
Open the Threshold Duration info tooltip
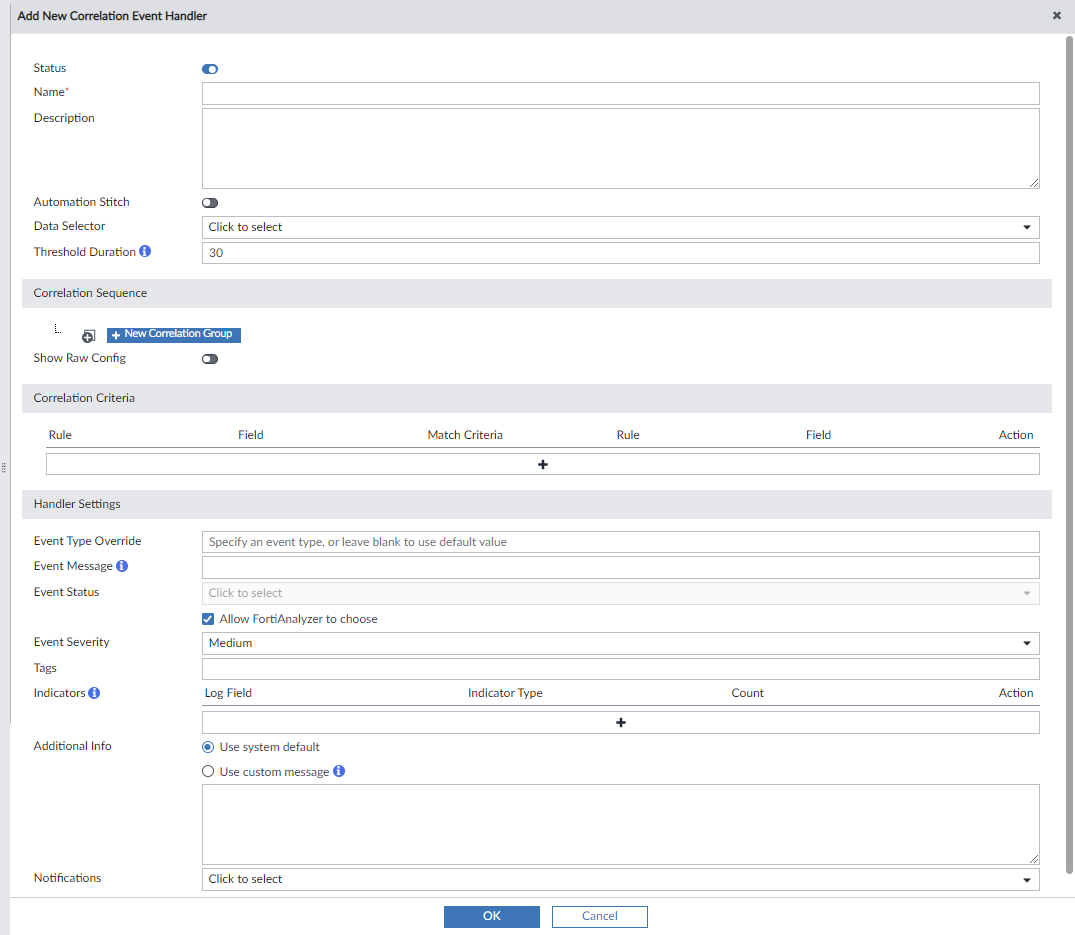click(145, 251)
